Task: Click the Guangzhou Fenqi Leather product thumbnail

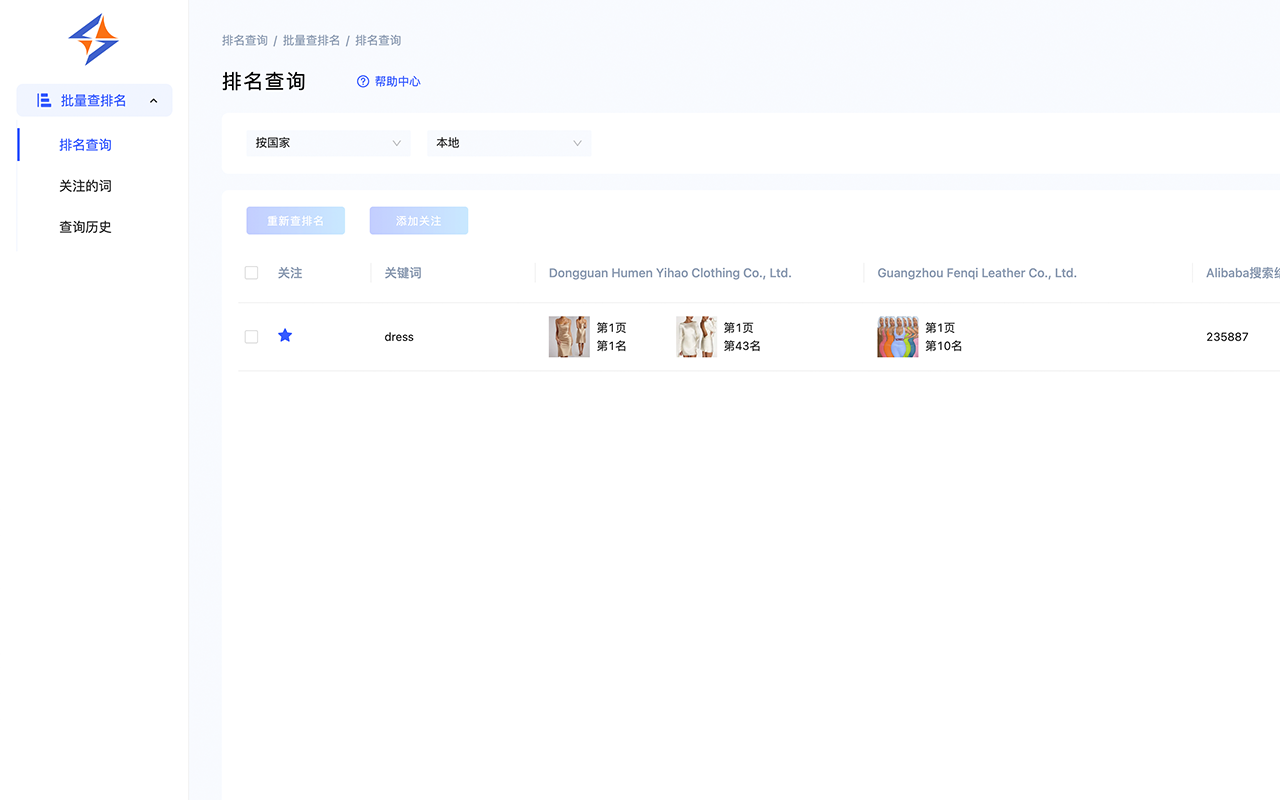Action: point(897,336)
